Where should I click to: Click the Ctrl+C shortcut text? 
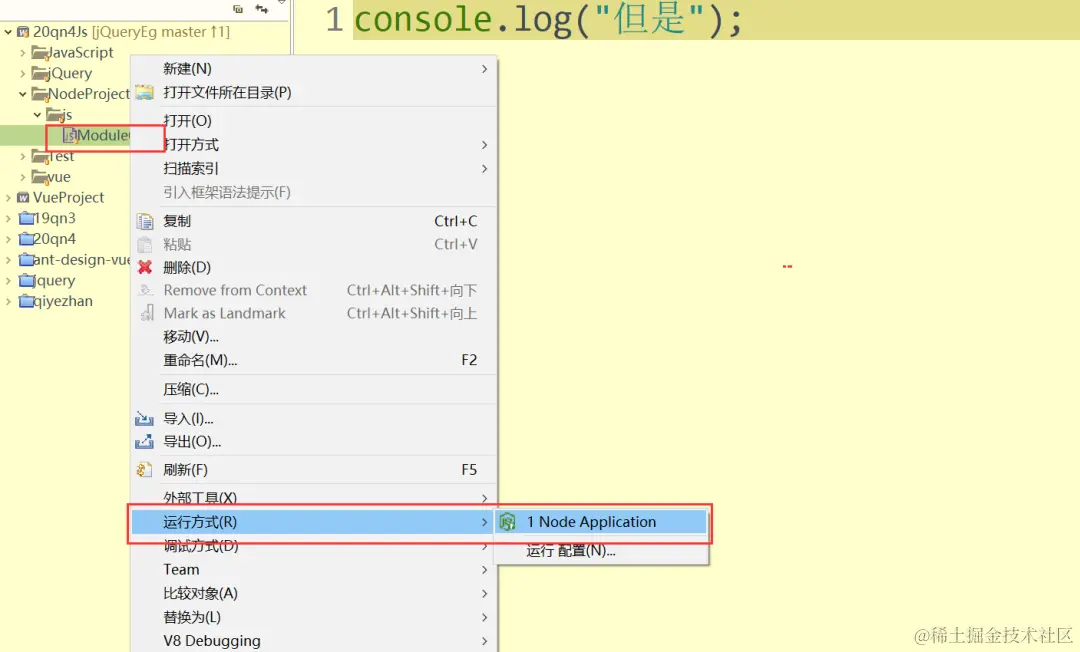coord(455,221)
